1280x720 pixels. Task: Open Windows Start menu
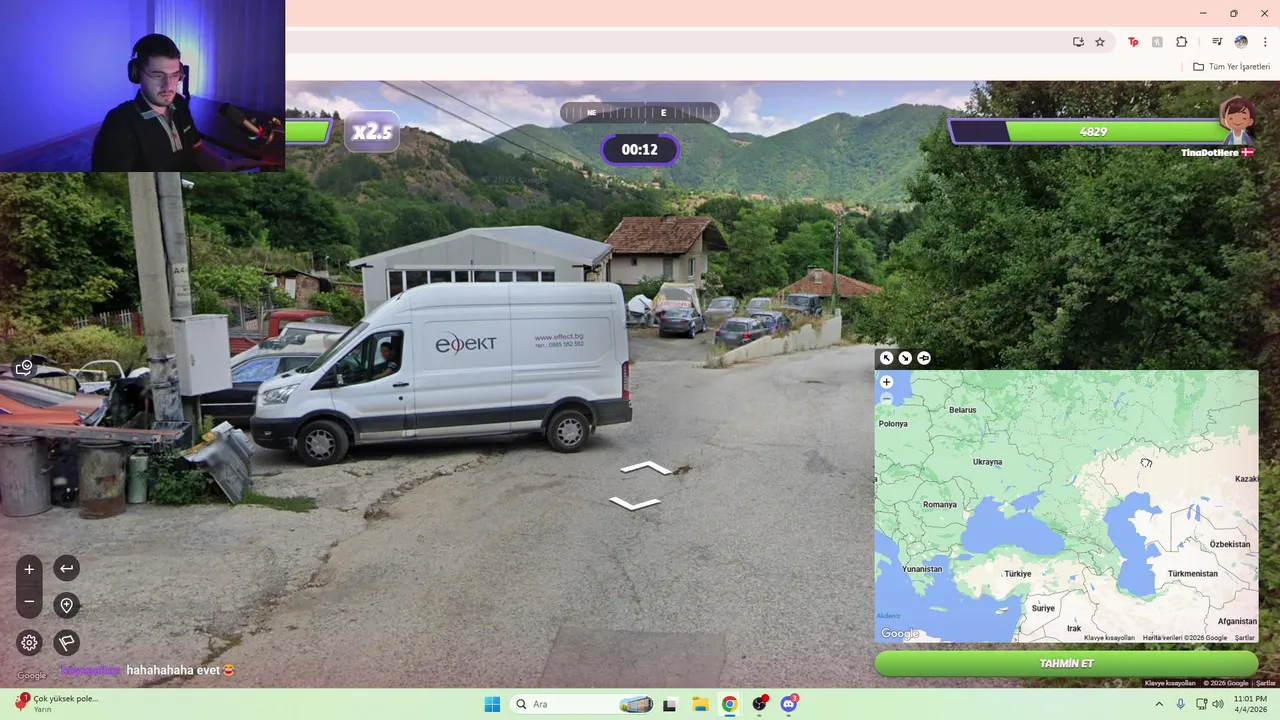click(492, 704)
